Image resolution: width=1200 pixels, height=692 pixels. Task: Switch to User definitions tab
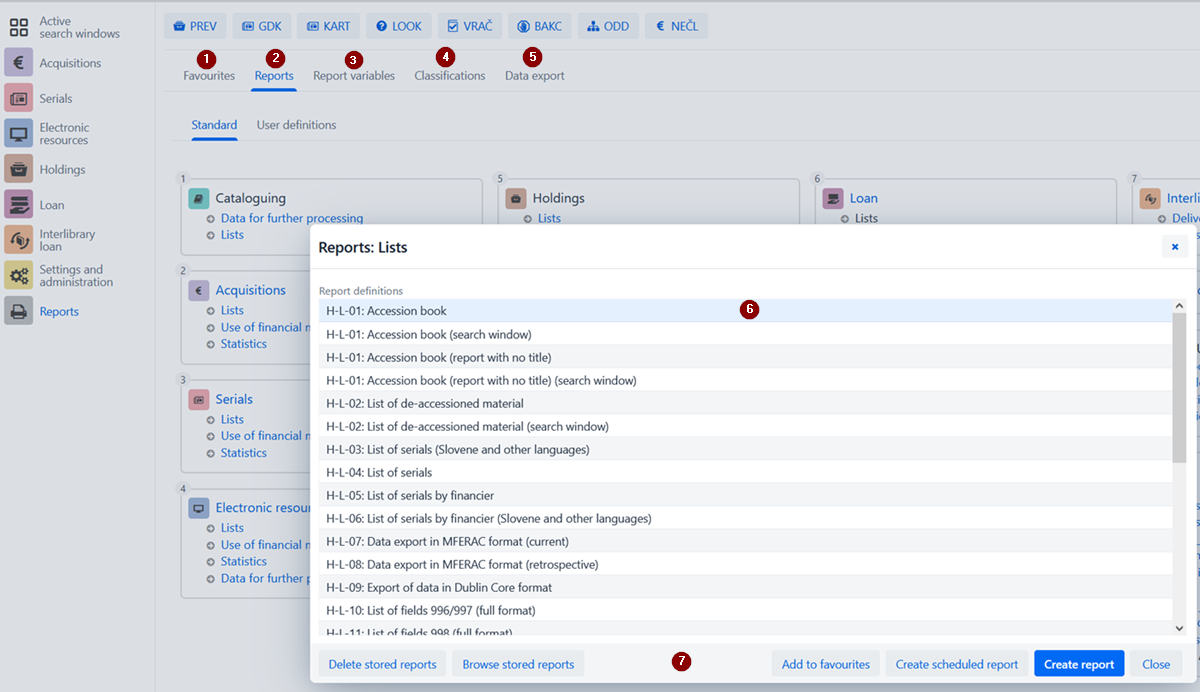click(x=296, y=125)
